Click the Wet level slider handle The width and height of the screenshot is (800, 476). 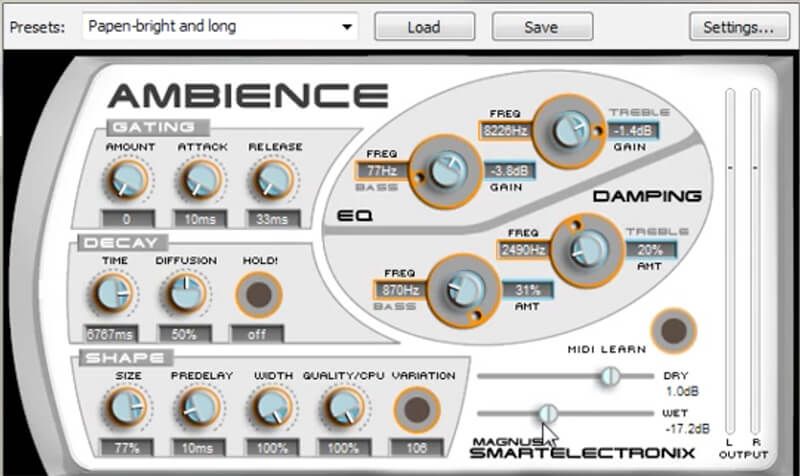tap(548, 414)
